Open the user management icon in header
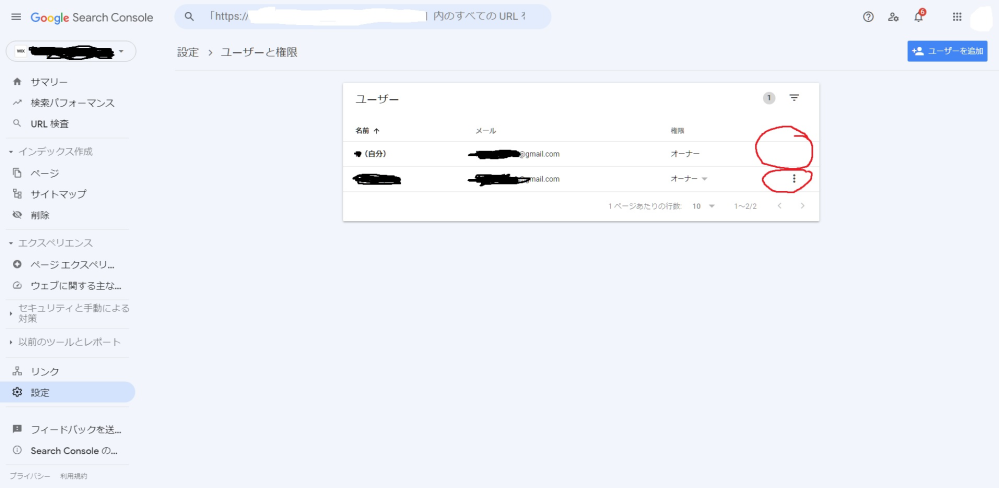 point(893,17)
